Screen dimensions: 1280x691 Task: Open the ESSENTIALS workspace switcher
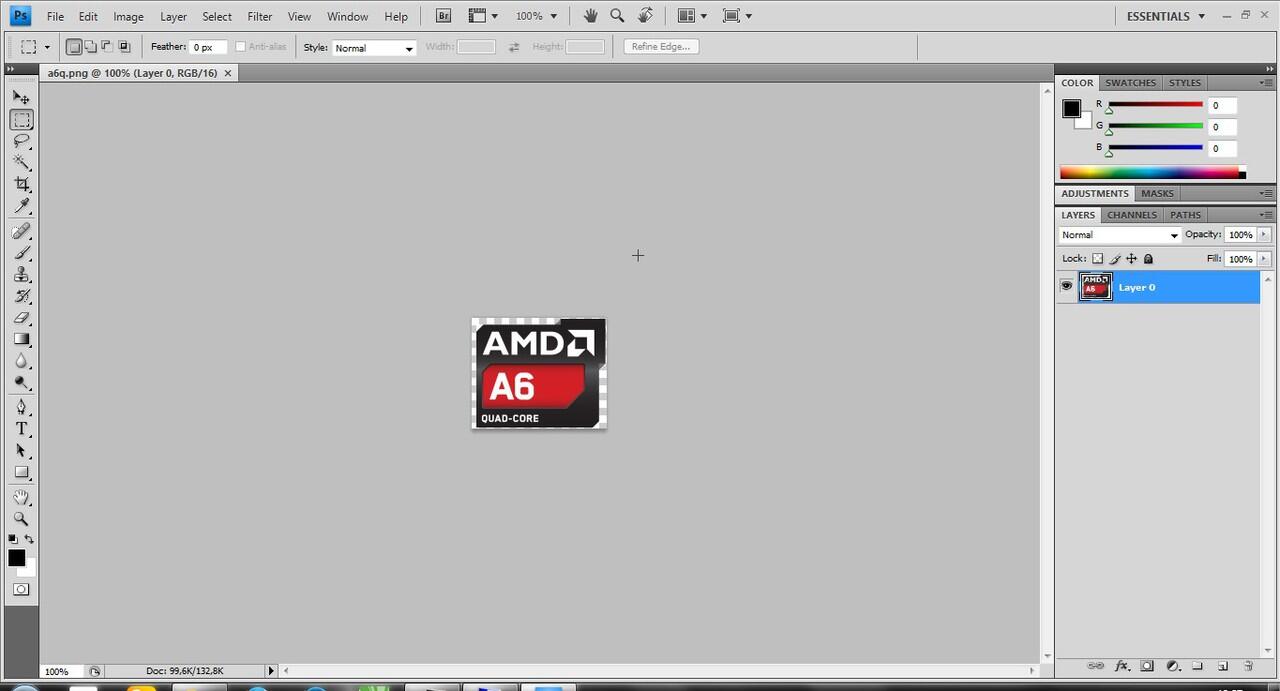(x=1165, y=16)
